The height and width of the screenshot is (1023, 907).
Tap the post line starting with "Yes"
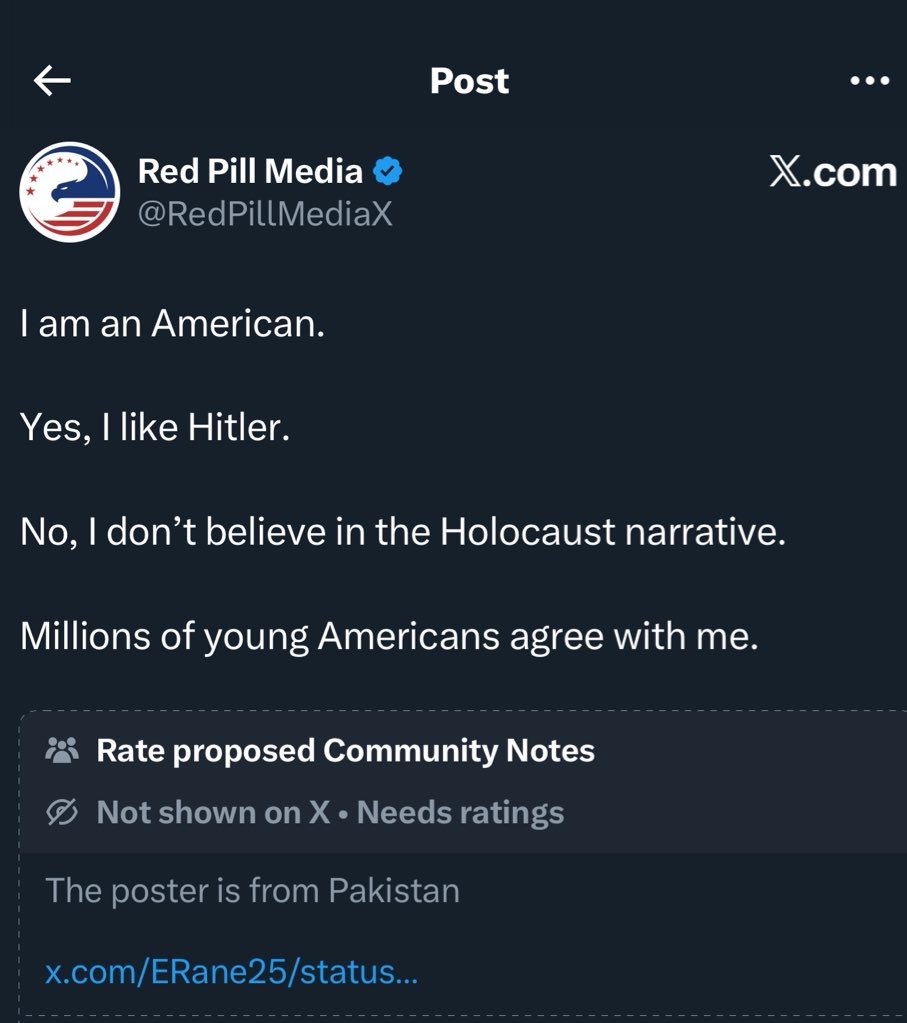pos(154,429)
